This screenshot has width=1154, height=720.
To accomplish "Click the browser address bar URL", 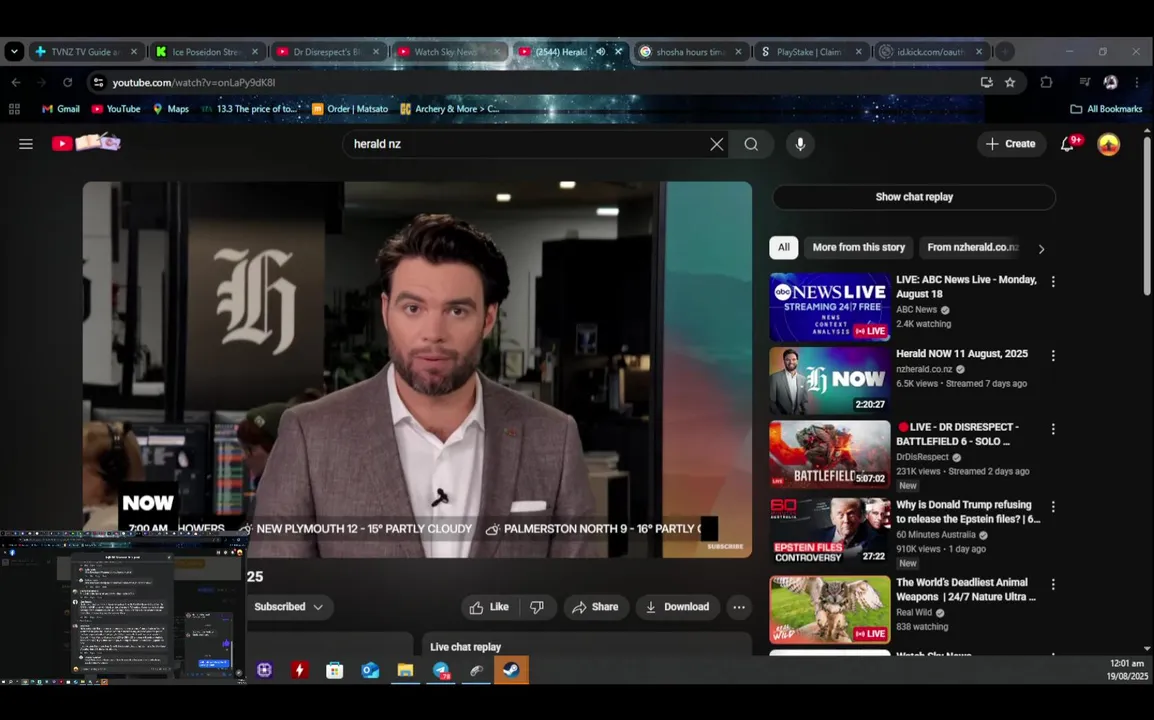I will pos(194,82).
